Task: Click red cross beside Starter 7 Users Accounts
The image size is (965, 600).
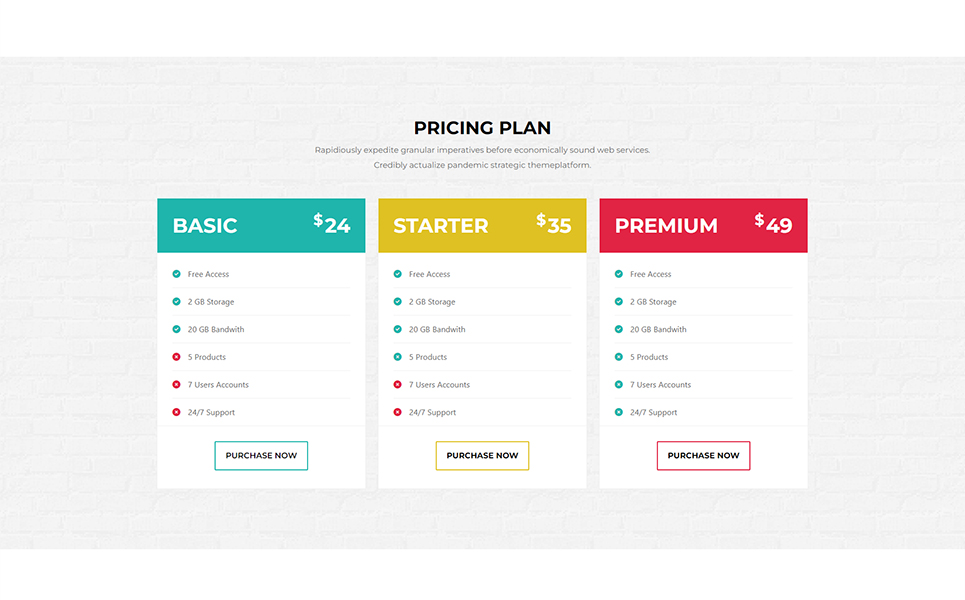Action: pyautogui.click(x=398, y=385)
